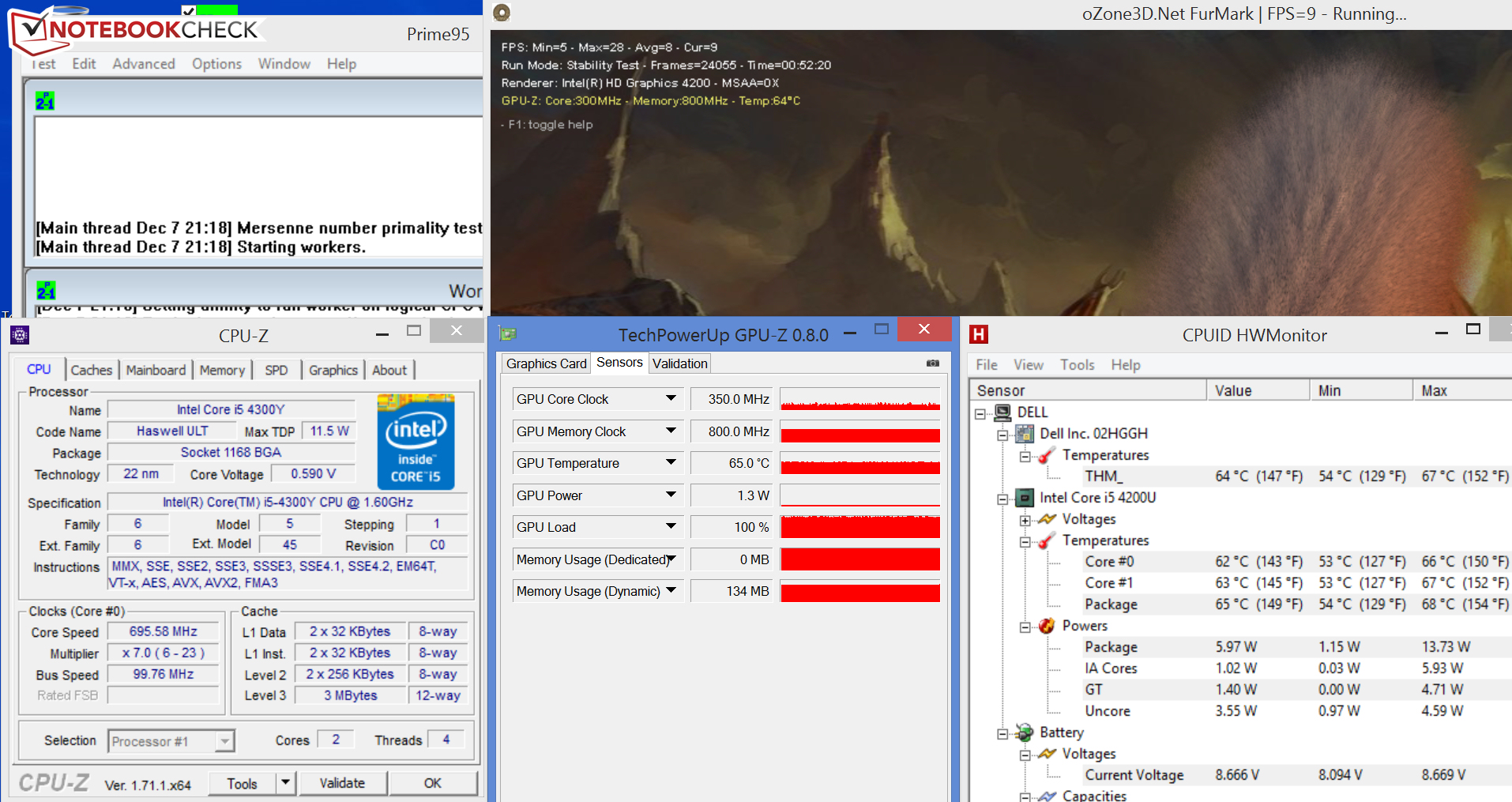Click the Min column header in HWMonitor
This screenshot has width=1512, height=802.
1361,390
